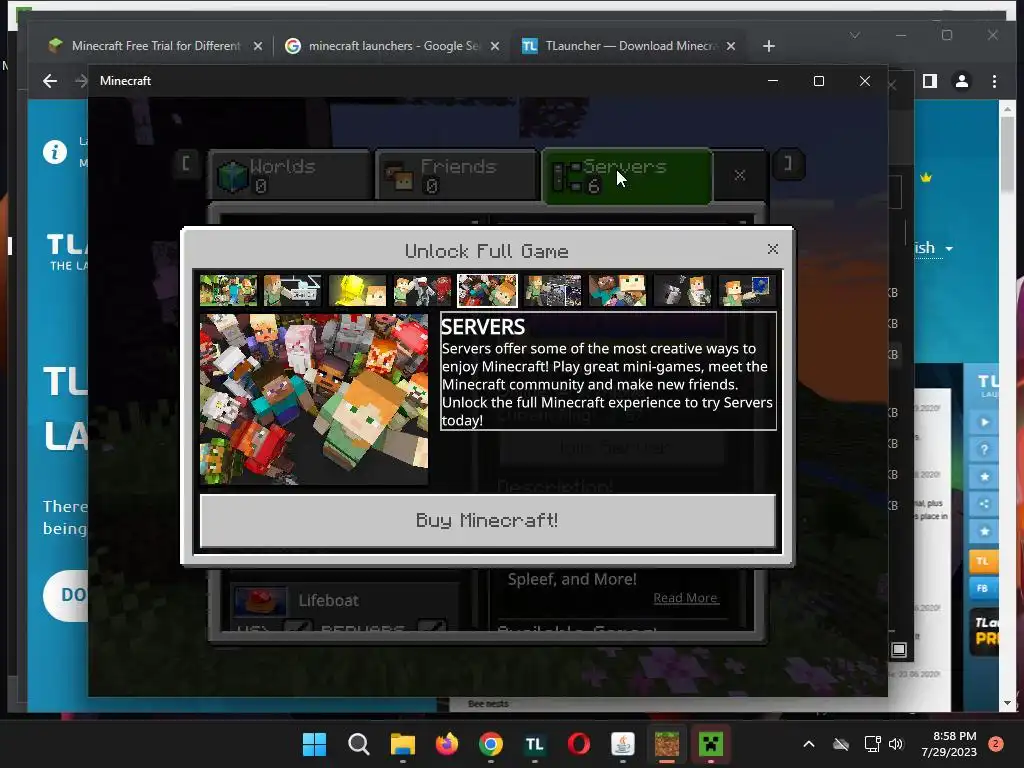Select the thumbnail with Alex and crafting items
Image resolution: width=1024 pixels, height=768 pixels.
pos(293,291)
